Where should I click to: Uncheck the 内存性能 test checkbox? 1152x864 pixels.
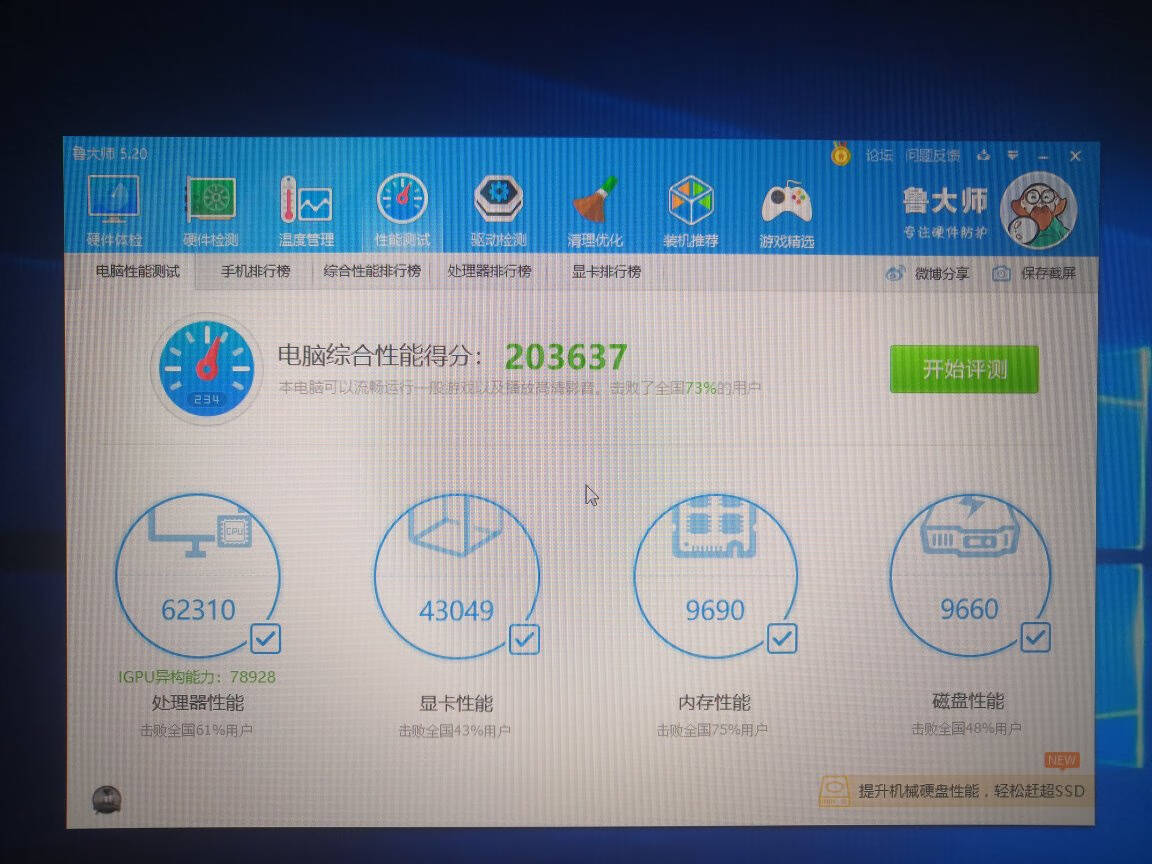782,638
